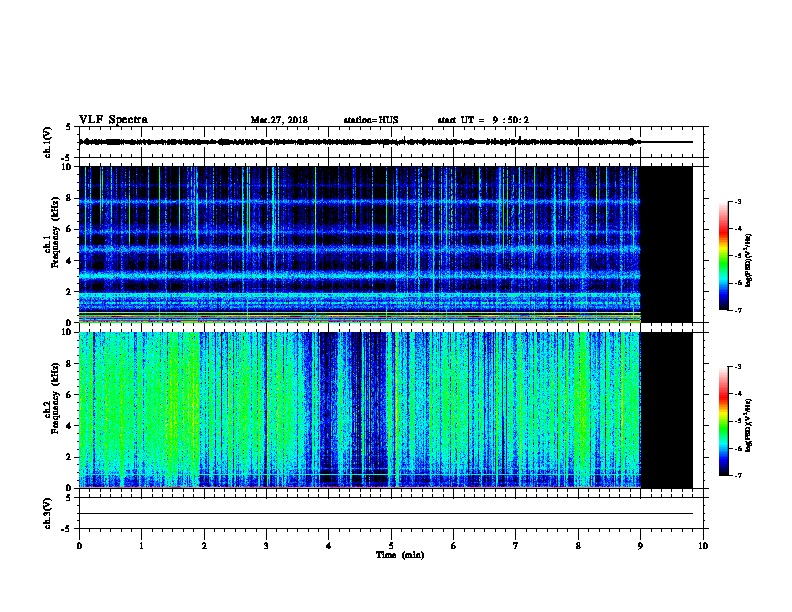Click the "Time (min)" axis title
This screenshot has height=612, width=792.
pyautogui.click(x=400, y=555)
